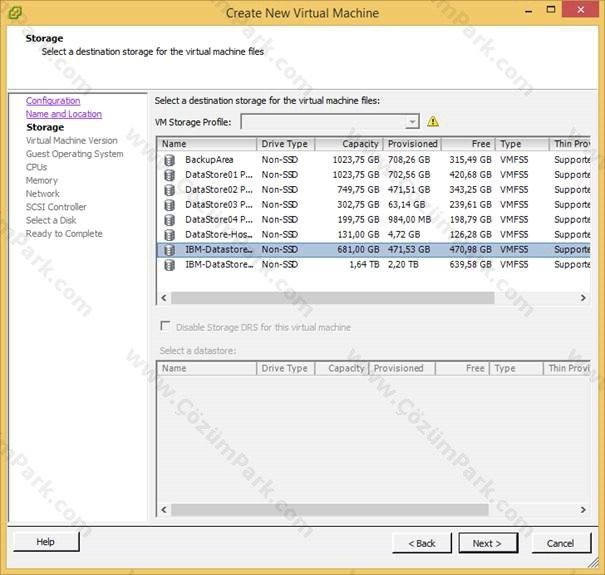Click the datastore icon of the DataStore03 row

169,205
